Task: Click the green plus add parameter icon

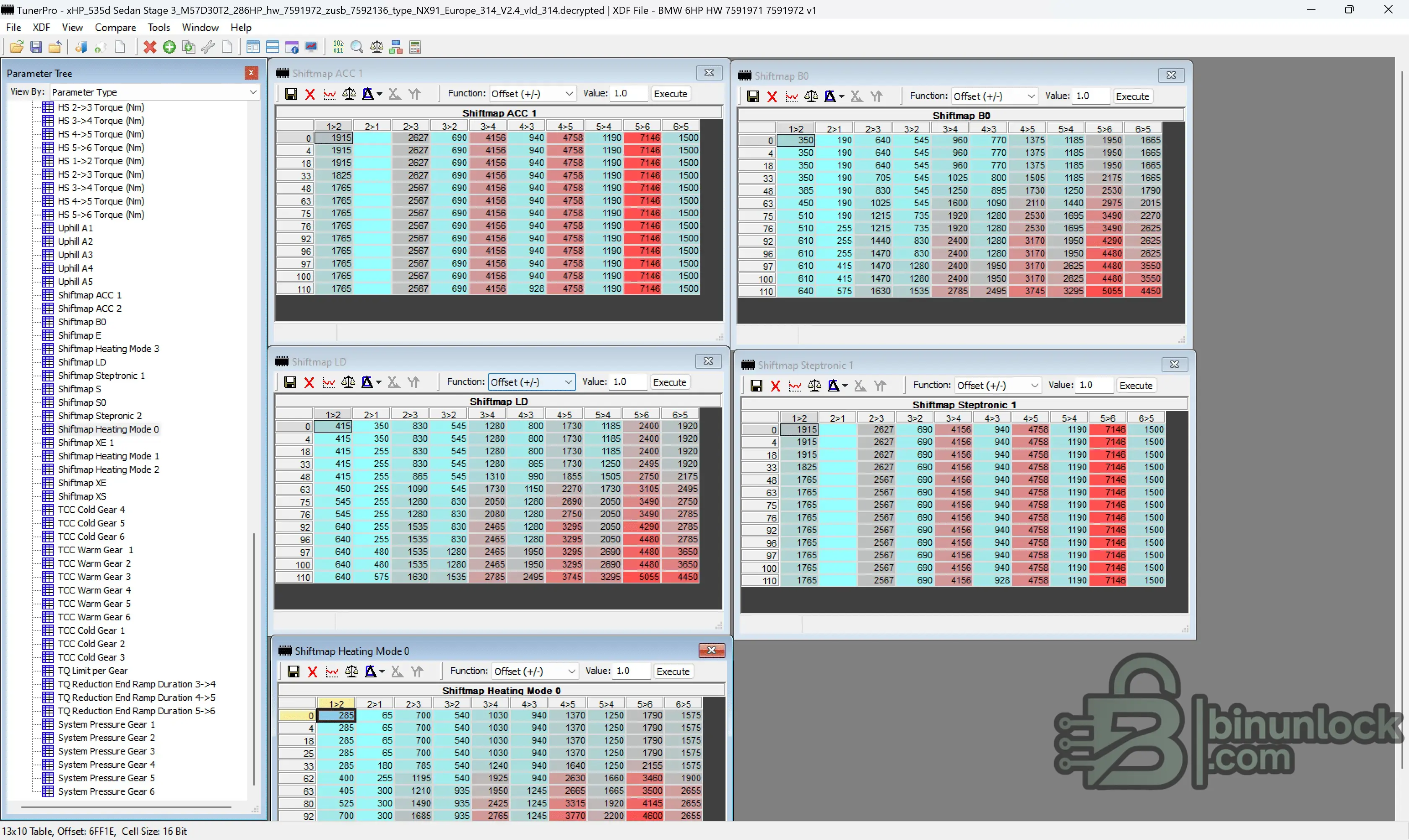Action: pyautogui.click(x=169, y=47)
